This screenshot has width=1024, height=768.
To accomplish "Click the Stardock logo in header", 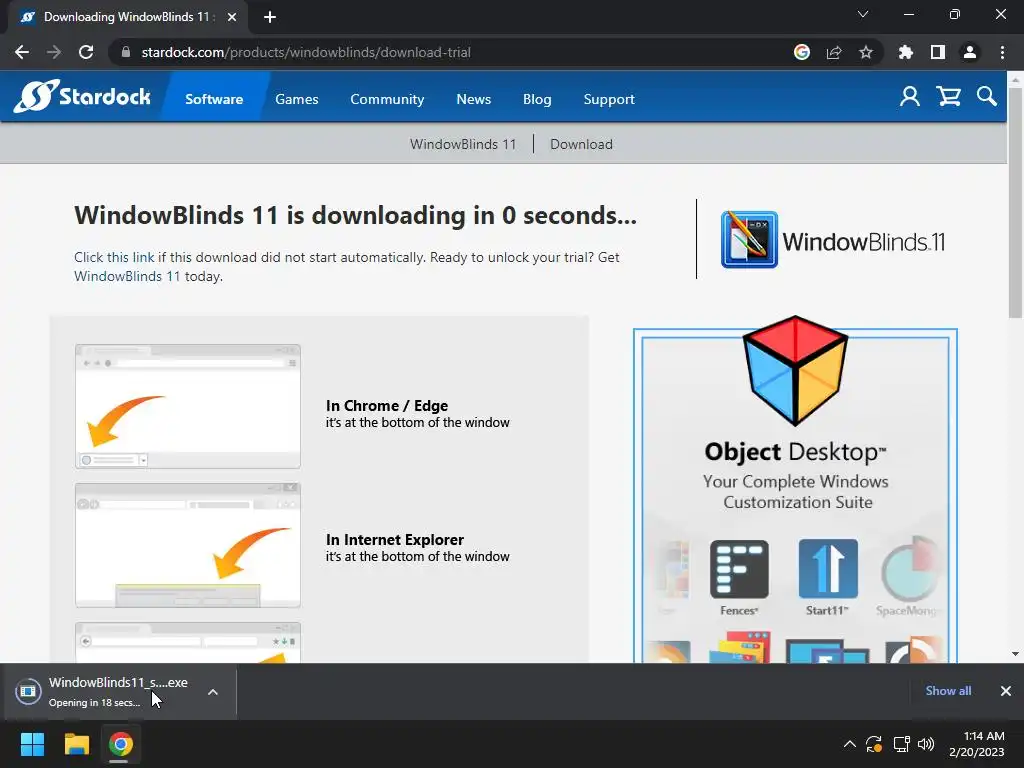I will [82, 97].
